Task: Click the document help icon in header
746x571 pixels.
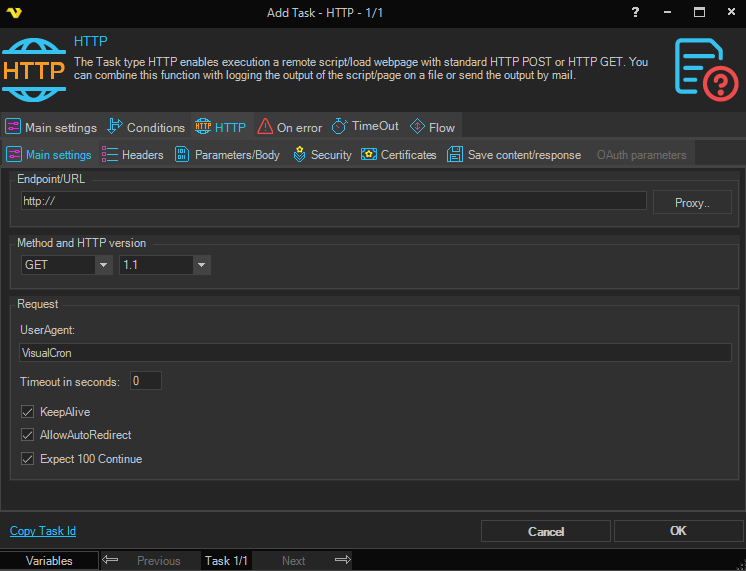Action: pos(706,69)
